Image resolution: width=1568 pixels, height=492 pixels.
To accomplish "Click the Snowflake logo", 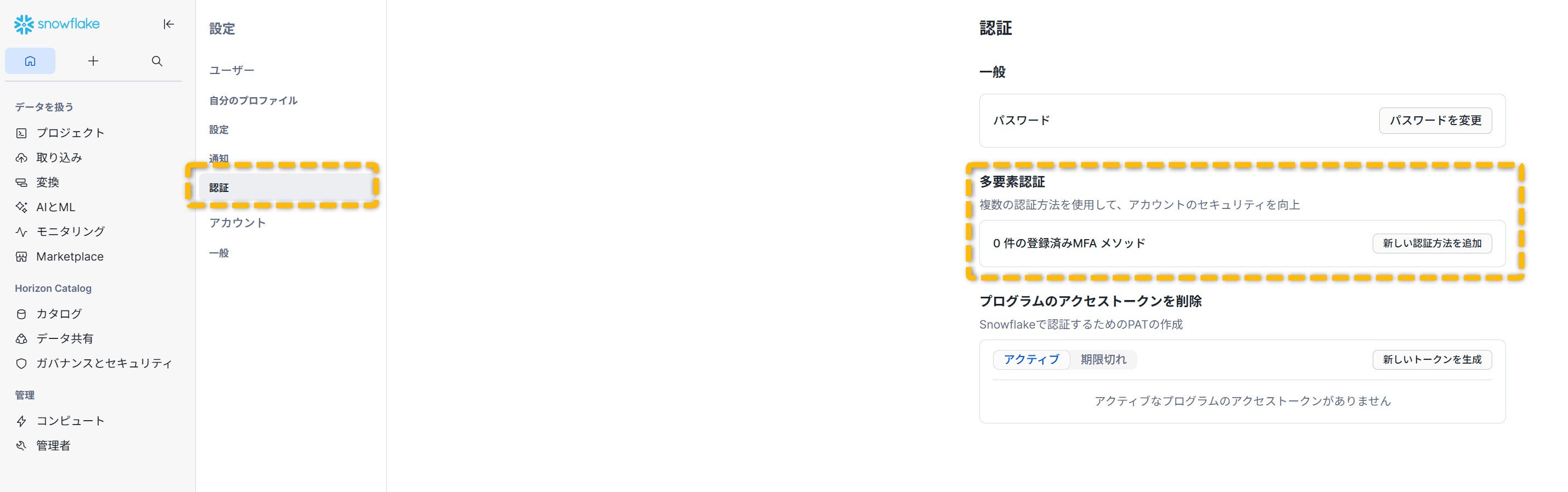I will (57, 24).
